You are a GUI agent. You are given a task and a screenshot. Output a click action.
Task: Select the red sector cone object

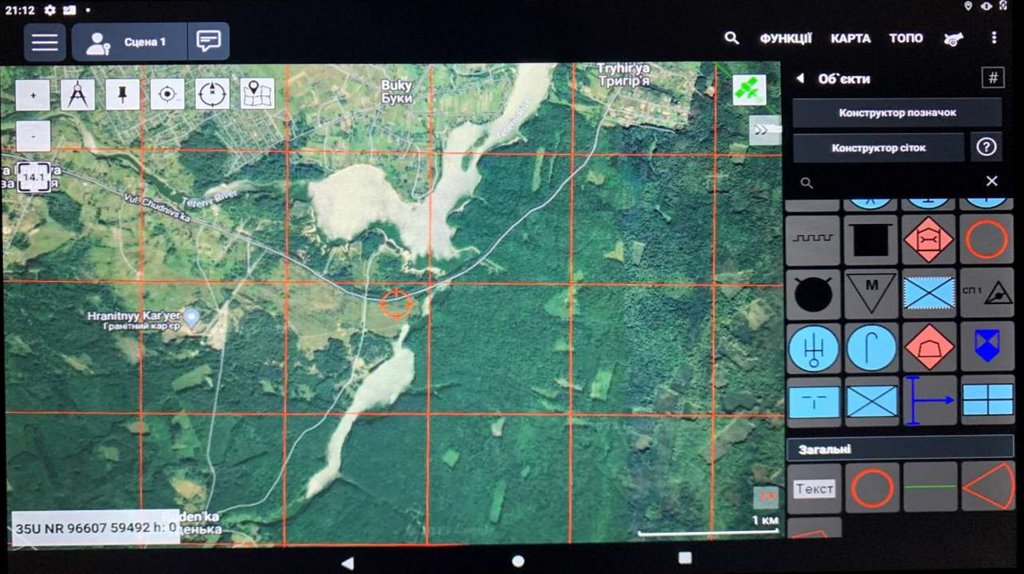click(x=987, y=488)
